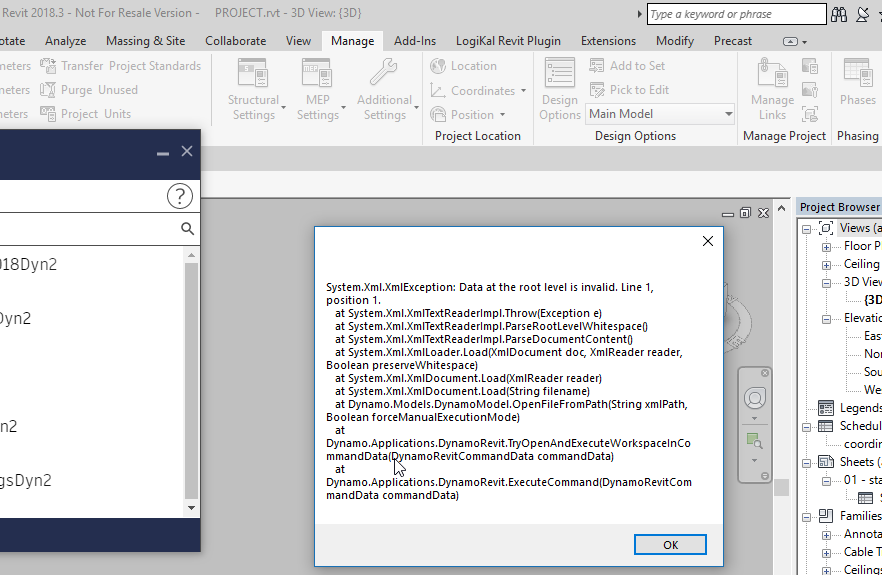The height and width of the screenshot is (575, 882).
Task: Switch to LogiKal Revit Plugin tab
Action: (x=508, y=41)
